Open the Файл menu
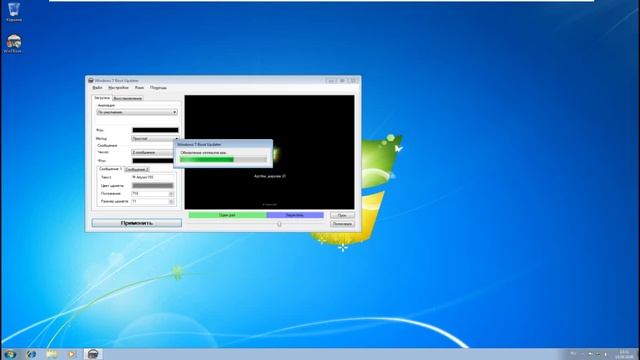The height and width of the screenshot is (360, 640). (98, 88)
